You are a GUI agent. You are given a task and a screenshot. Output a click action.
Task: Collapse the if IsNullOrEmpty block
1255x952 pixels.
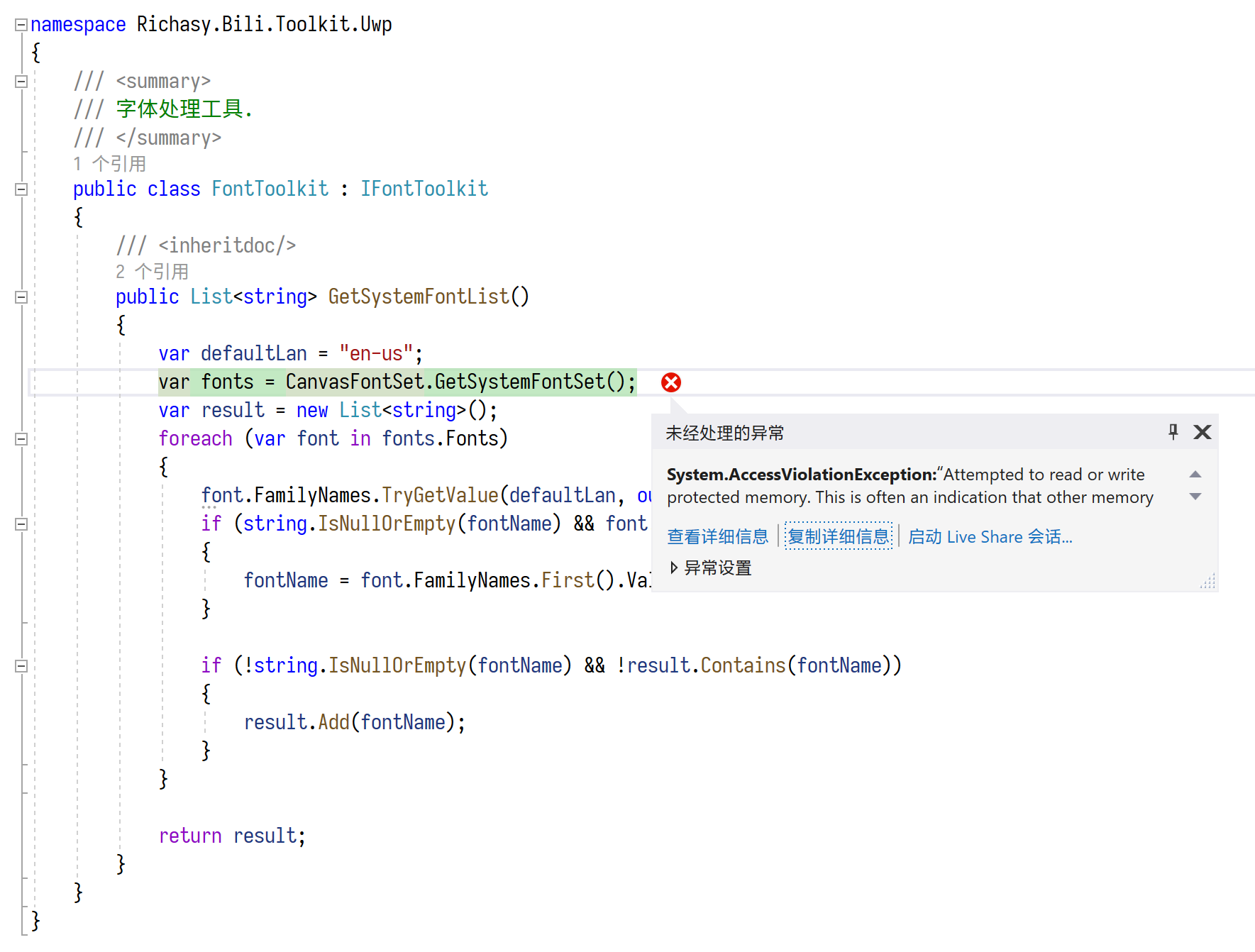pos(21,524)
